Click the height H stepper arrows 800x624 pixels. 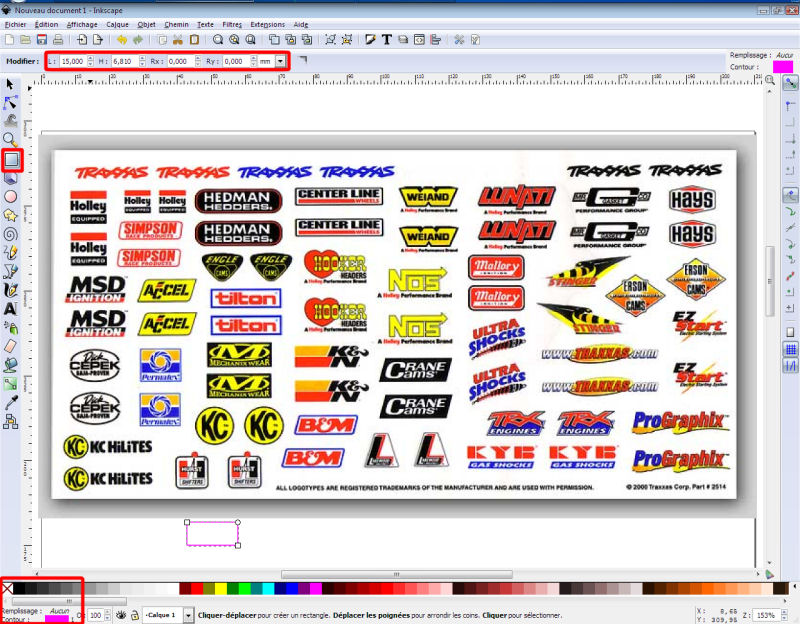(142, 61)
